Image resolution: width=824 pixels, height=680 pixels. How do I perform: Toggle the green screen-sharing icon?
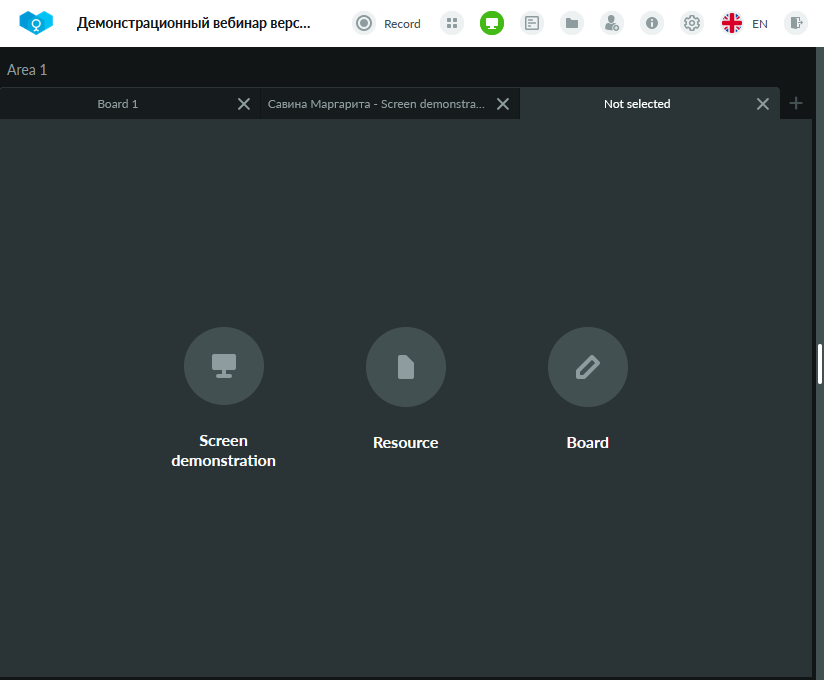click(492, 23)
